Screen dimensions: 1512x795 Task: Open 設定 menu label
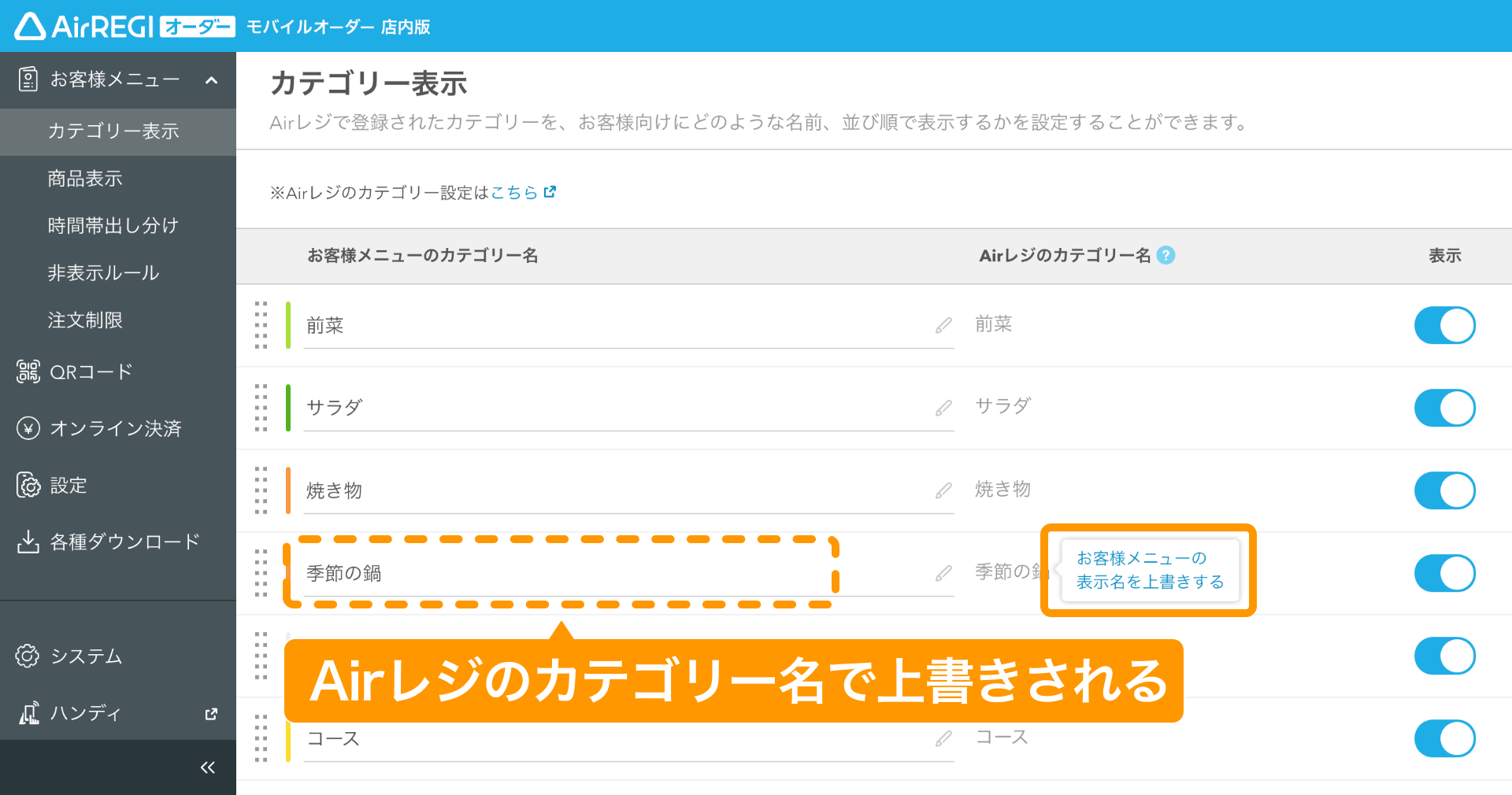(69, 485)
